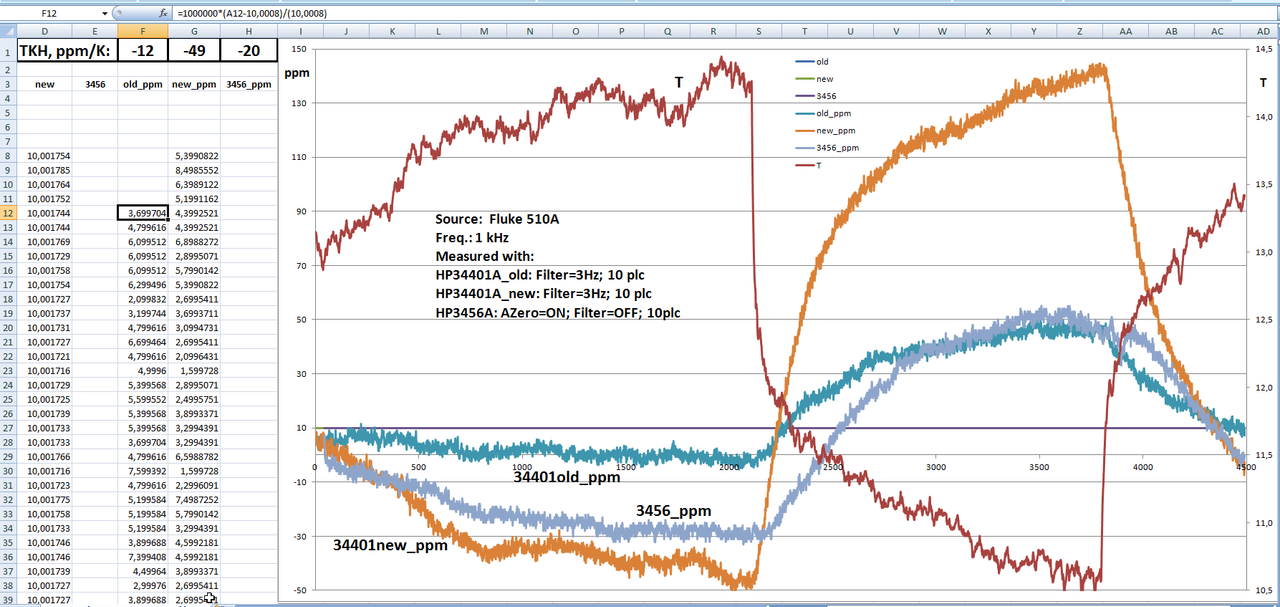Click horizontal axis label 2500
Screen dimensions: 1280x607
pyautogui.click(x=832, y=467)
